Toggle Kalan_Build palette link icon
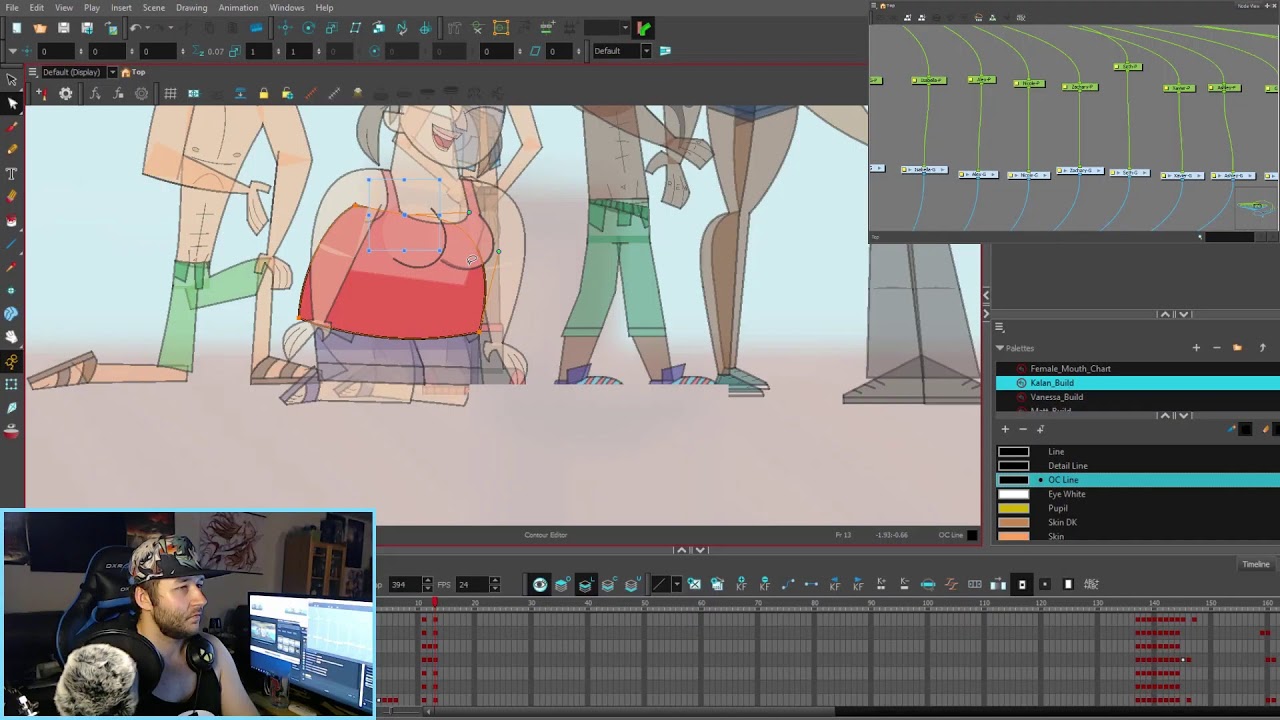Screen dimensions: 1280x720 pos(1021,383)
